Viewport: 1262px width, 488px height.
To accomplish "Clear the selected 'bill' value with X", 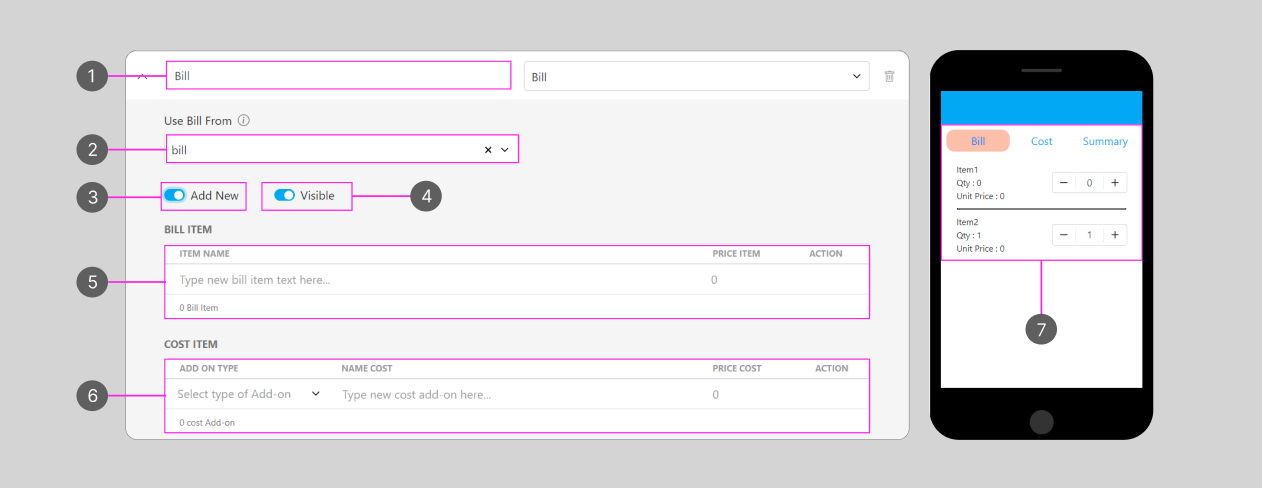I will pos(488,150).
